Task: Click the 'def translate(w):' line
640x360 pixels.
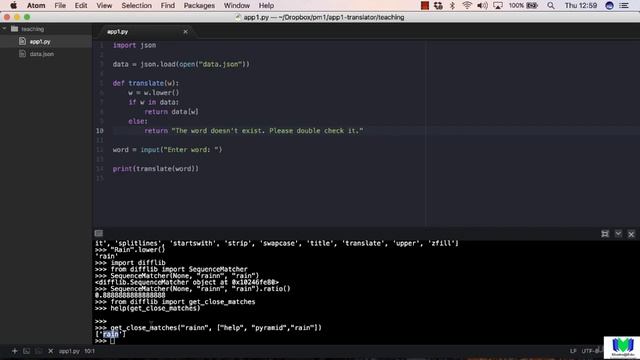Action: click(146, 83)
